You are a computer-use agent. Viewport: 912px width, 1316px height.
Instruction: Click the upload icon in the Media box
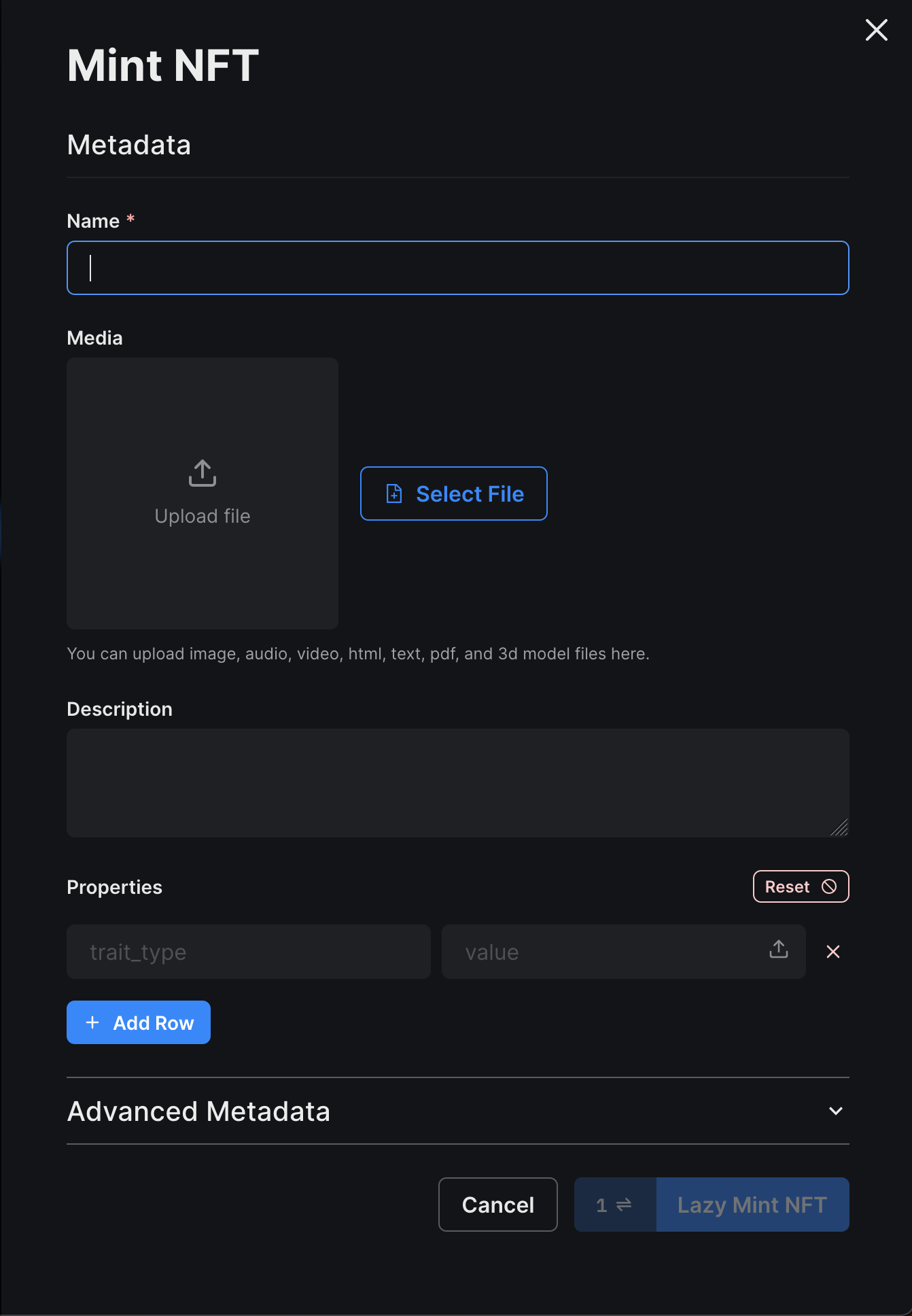point(202,474)
